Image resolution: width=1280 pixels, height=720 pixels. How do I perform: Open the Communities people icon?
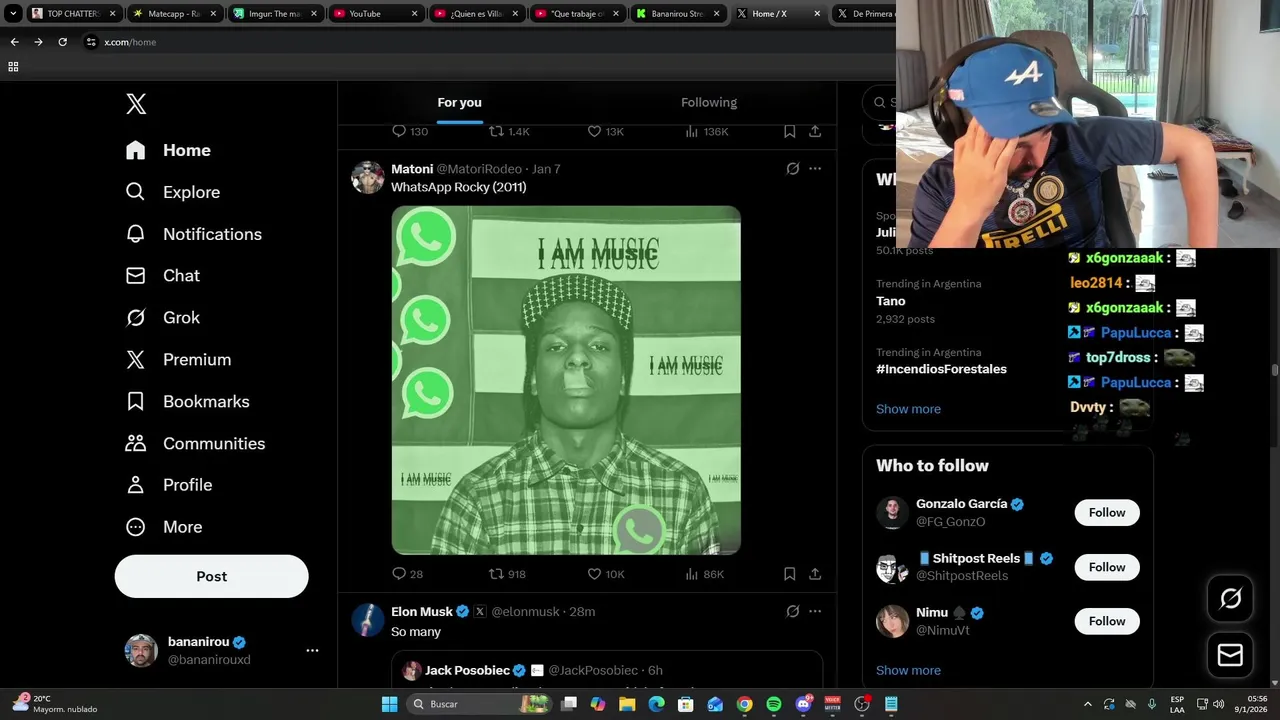pos(135,443)
